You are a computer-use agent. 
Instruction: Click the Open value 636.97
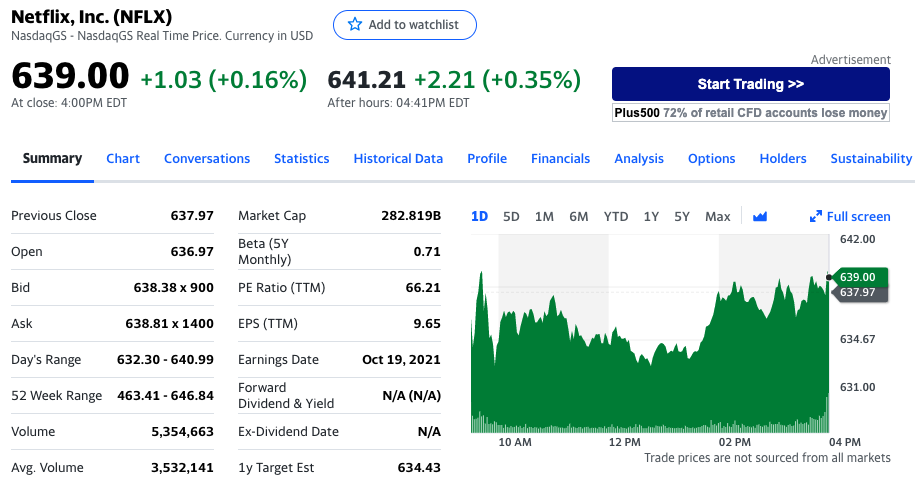[192, 252]
